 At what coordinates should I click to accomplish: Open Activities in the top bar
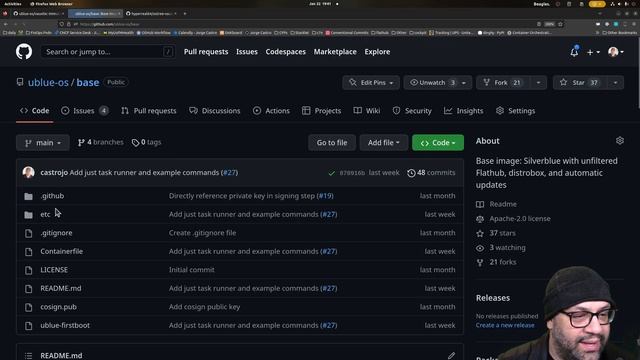[13, 4]
